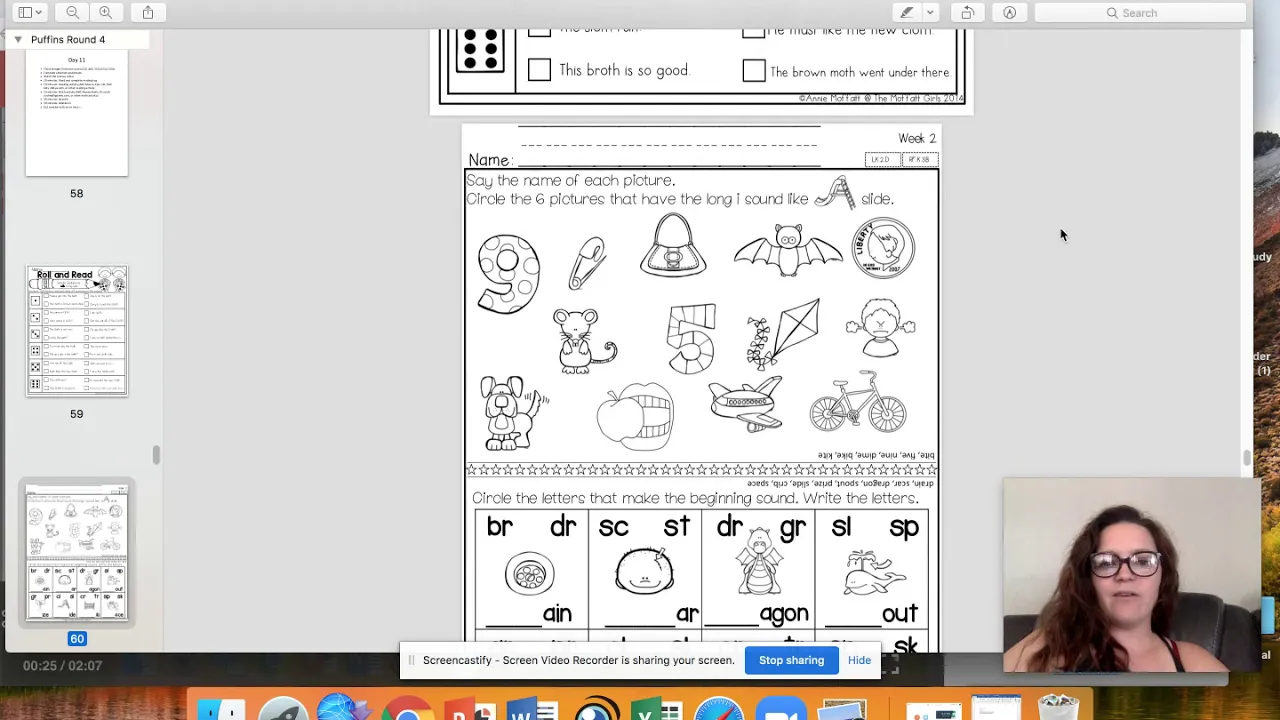This screenshot has width=1280, height=720.
Task: Click the sidebar thumbnail scrollbar
Action: [x=156, y=455]
